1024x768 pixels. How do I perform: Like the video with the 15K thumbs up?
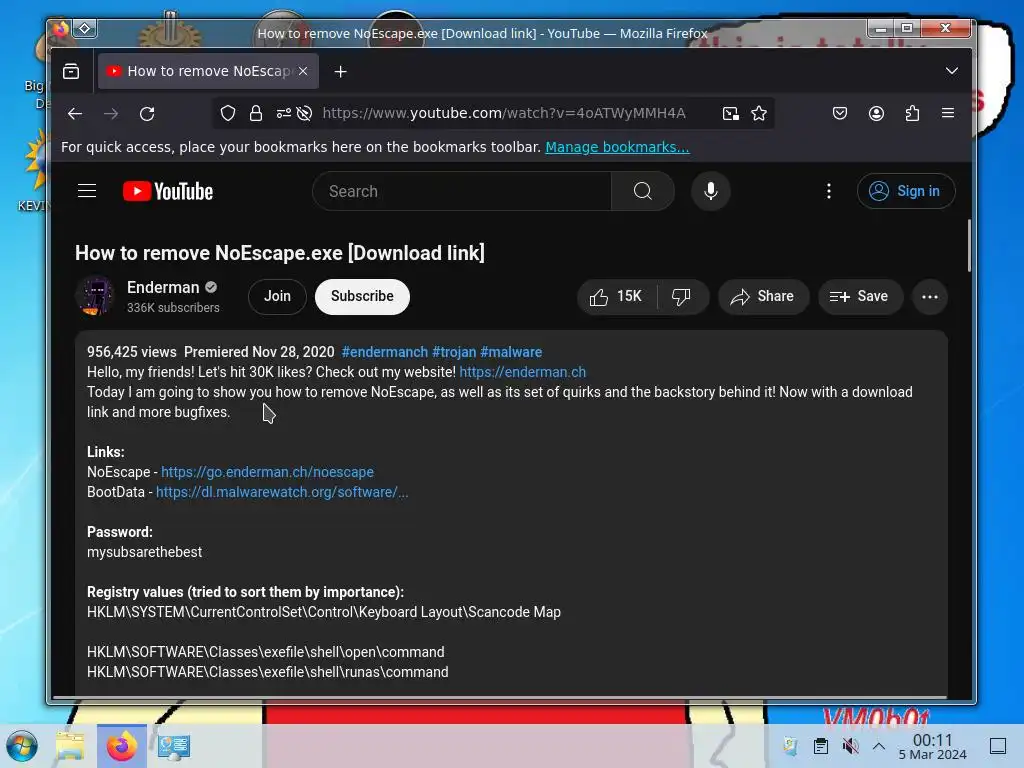(x=616, y=296)
